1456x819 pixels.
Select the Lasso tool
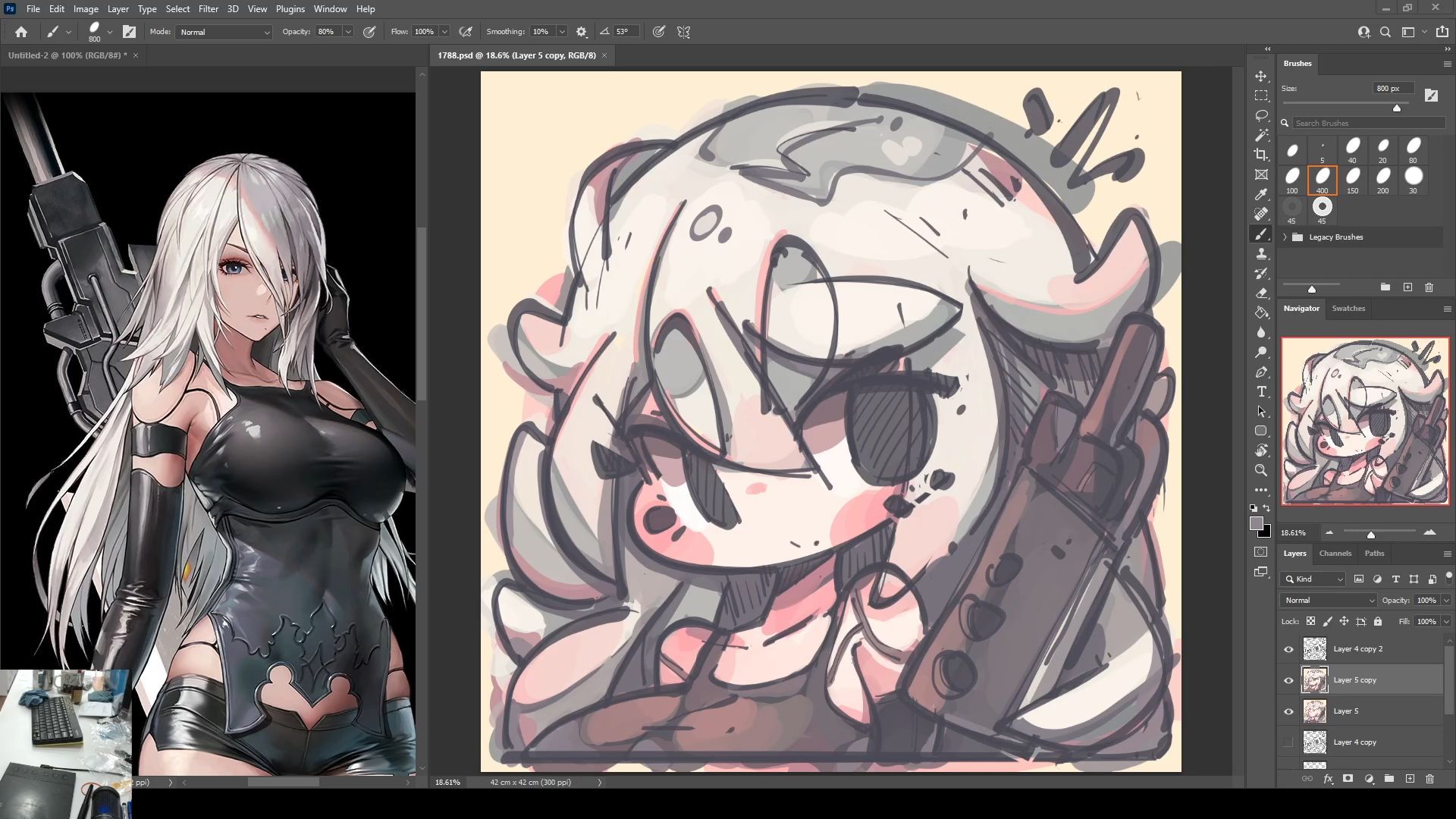[x=1261, y=116]
